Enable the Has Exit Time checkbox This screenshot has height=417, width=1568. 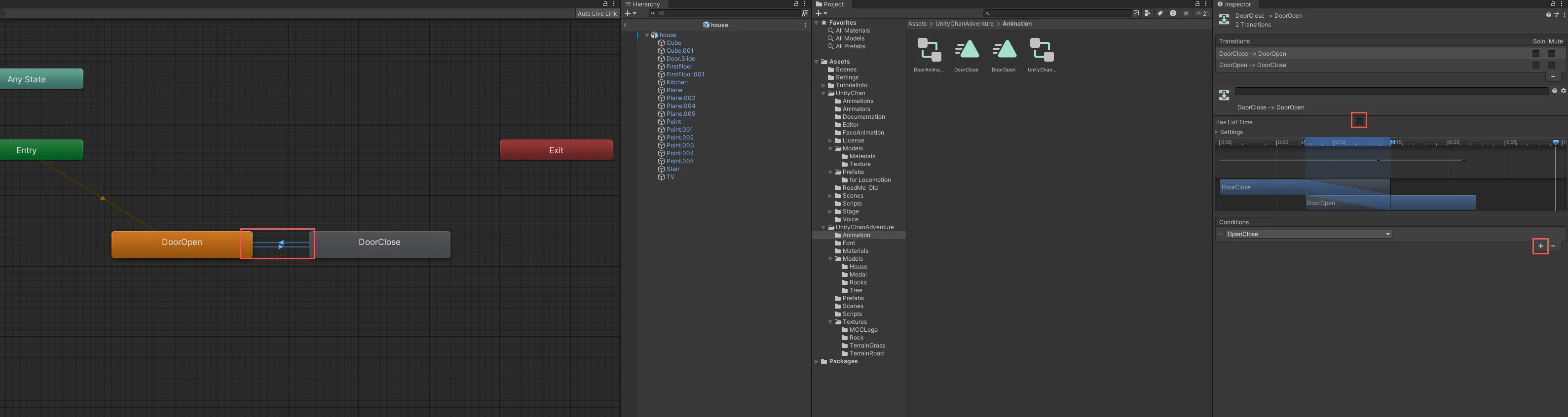pyautogui.click(x=1359, y=121)
